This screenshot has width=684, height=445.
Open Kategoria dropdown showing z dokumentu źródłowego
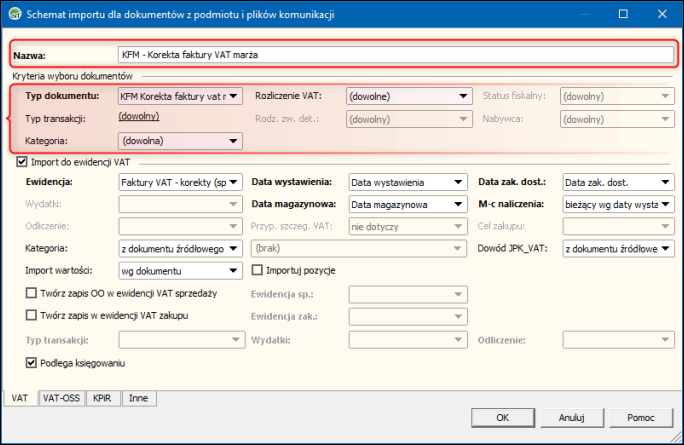tap(180, 249)
